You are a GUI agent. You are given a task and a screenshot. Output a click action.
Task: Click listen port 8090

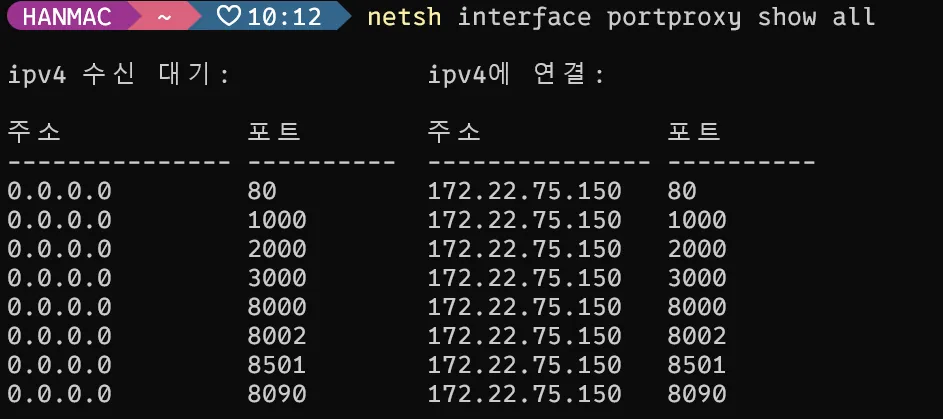point(277,394)
